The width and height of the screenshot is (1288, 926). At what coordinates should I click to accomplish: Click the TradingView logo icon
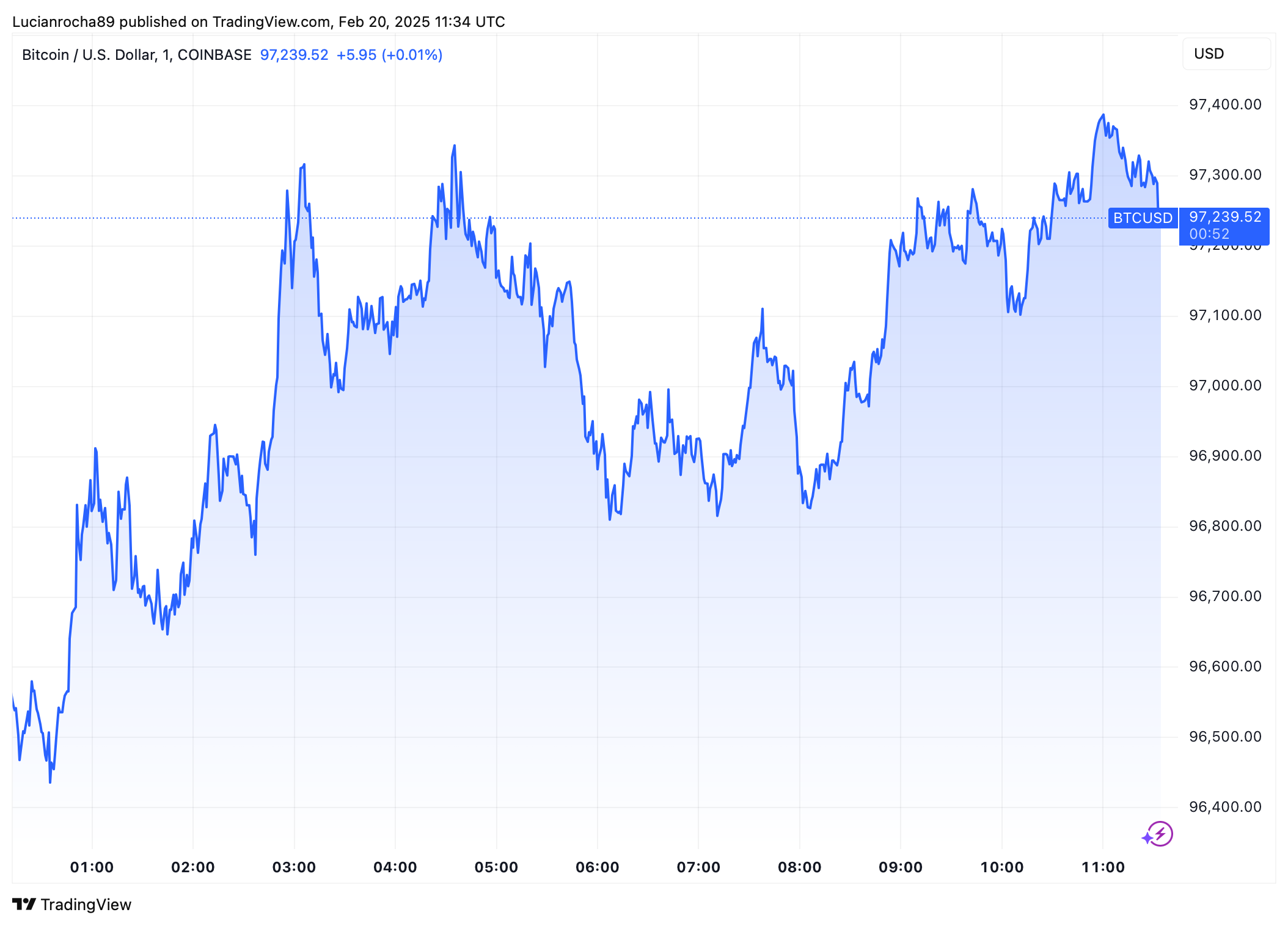24,904
